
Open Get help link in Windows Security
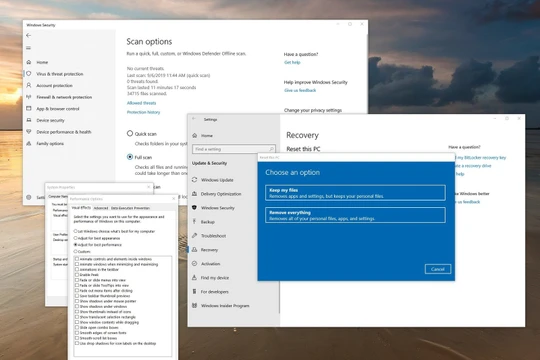point(292,62)
